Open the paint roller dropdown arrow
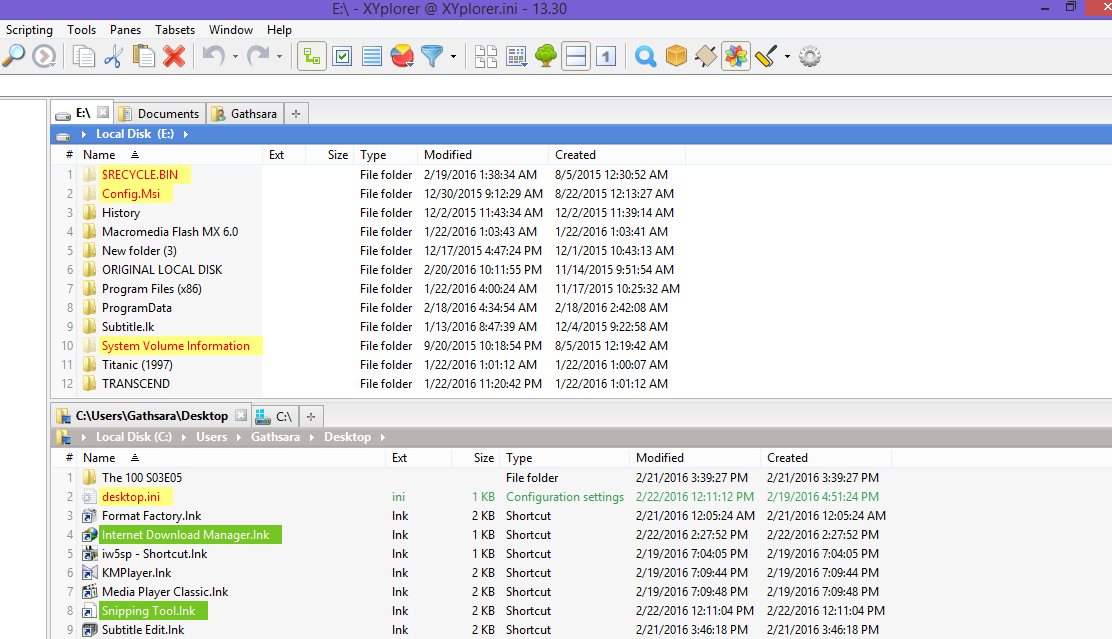This screenshot has height=639, width=1112. click(x=787, y=56)
